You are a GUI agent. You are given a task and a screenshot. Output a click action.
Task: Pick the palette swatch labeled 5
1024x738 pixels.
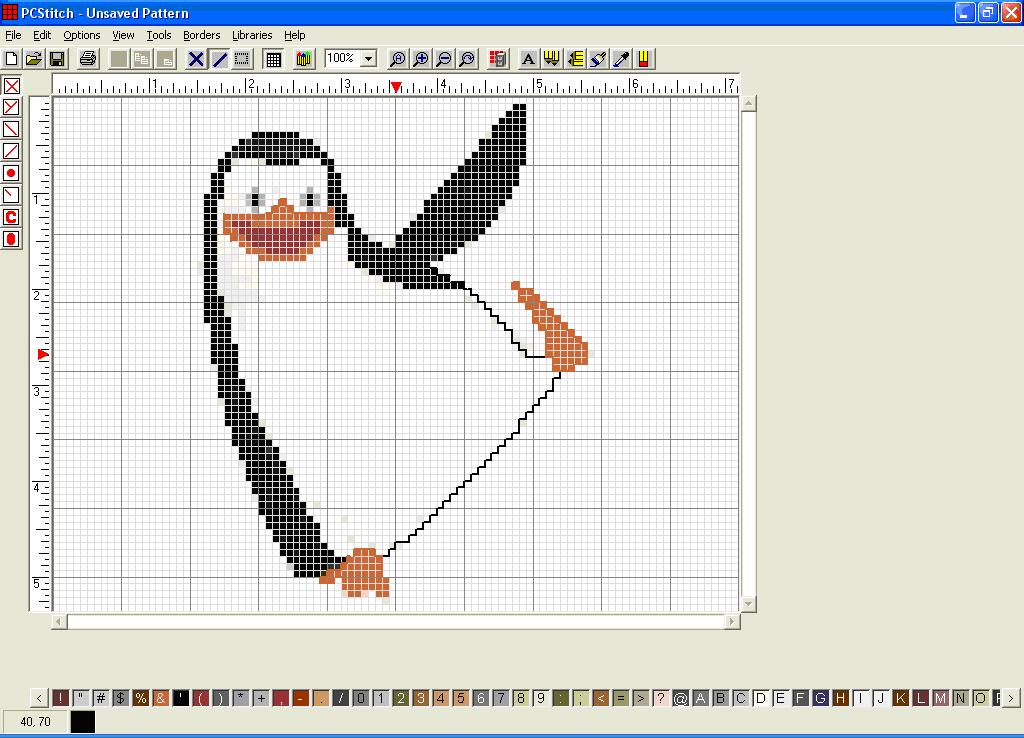coord(460,698)
